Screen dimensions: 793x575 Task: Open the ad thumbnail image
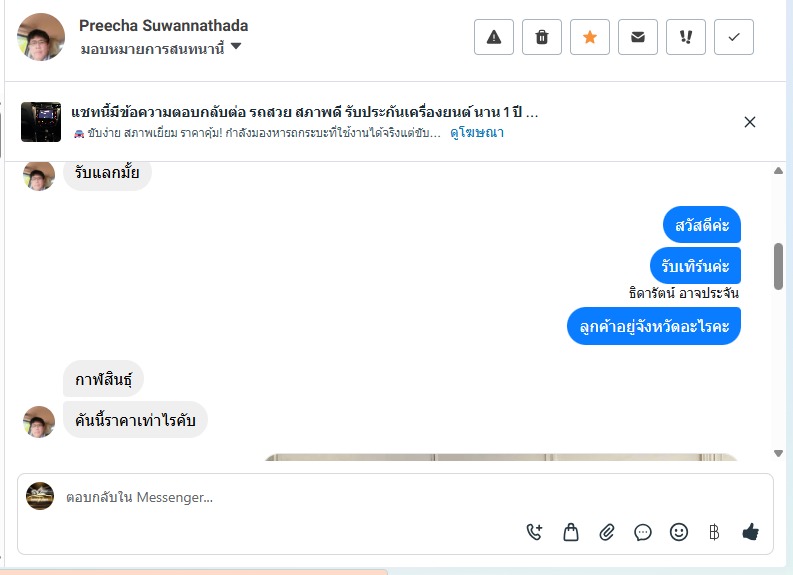(41, 122)
